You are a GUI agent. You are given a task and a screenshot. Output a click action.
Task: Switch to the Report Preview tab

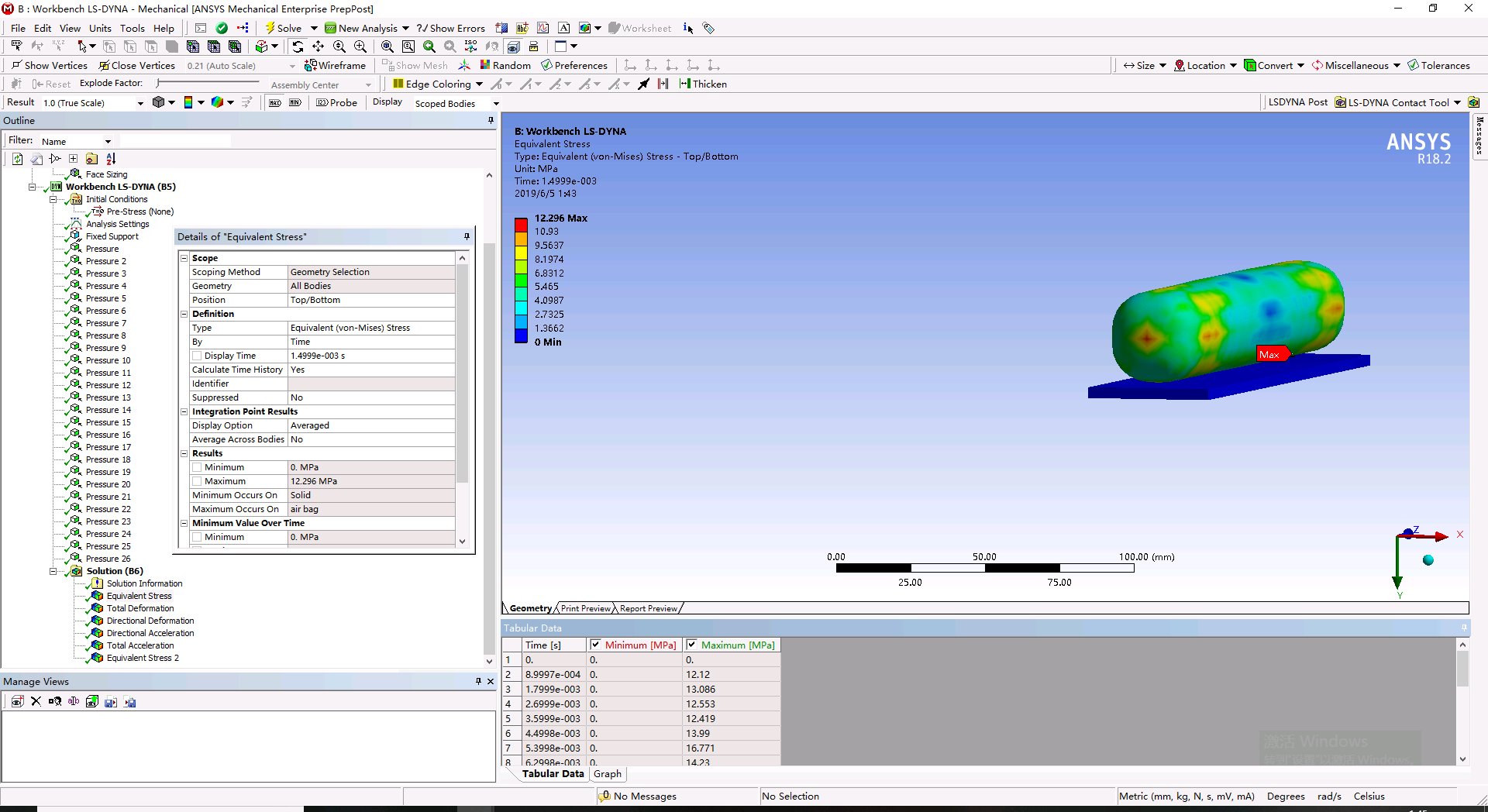(x=648, y=608)
